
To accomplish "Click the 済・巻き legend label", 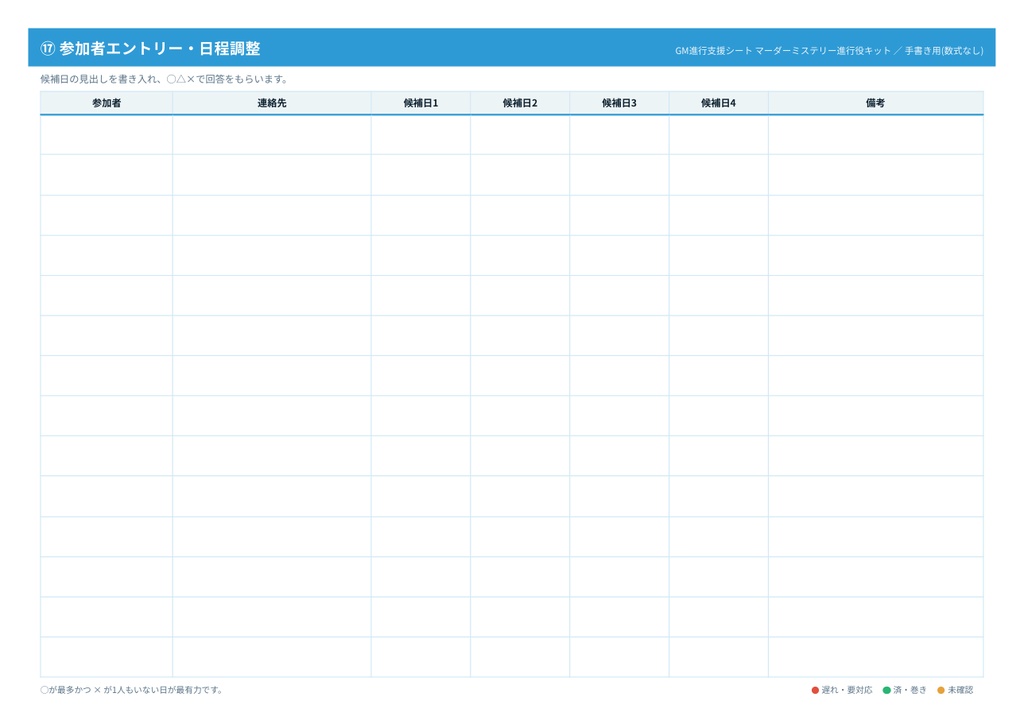I will 910,690.
